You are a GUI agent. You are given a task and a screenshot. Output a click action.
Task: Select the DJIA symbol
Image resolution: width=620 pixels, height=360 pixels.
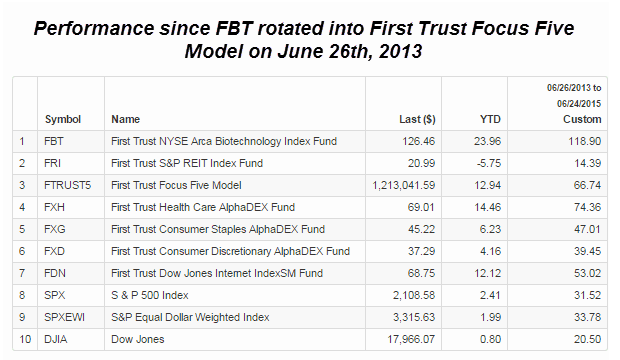pyautogui.click(x=56, y=339)
